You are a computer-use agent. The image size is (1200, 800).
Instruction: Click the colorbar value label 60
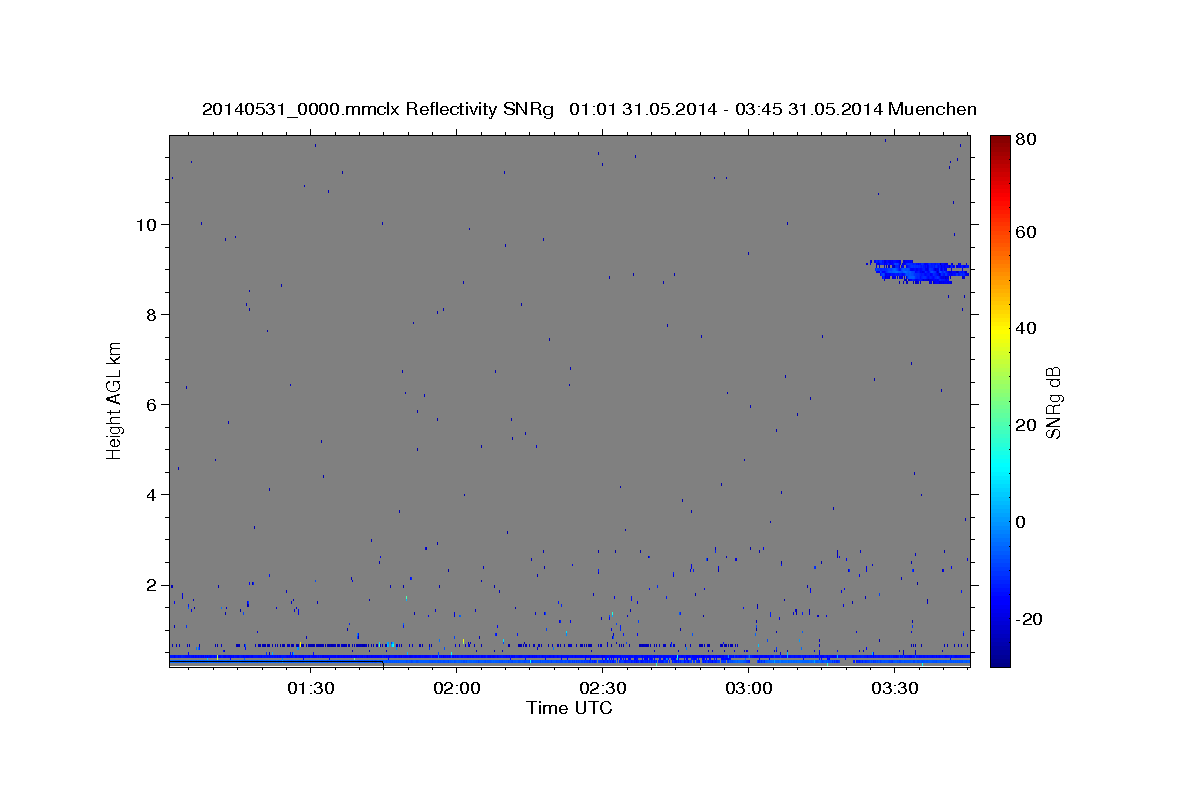(1025, 232)
